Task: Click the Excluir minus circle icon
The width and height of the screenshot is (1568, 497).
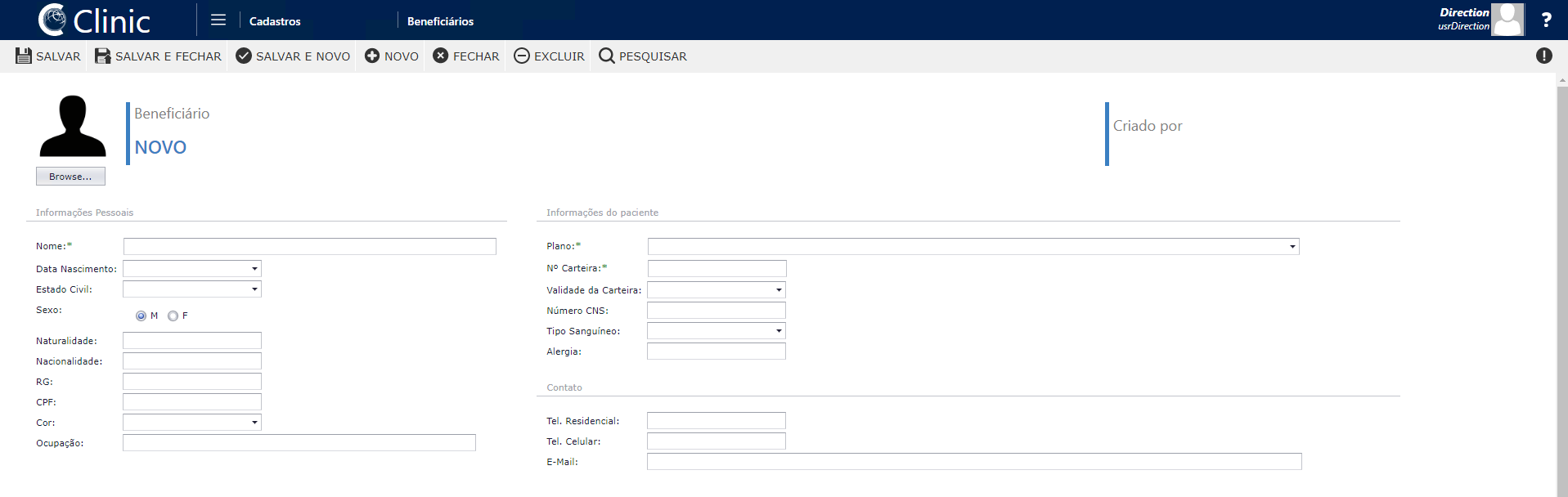Action: (522, 56)
